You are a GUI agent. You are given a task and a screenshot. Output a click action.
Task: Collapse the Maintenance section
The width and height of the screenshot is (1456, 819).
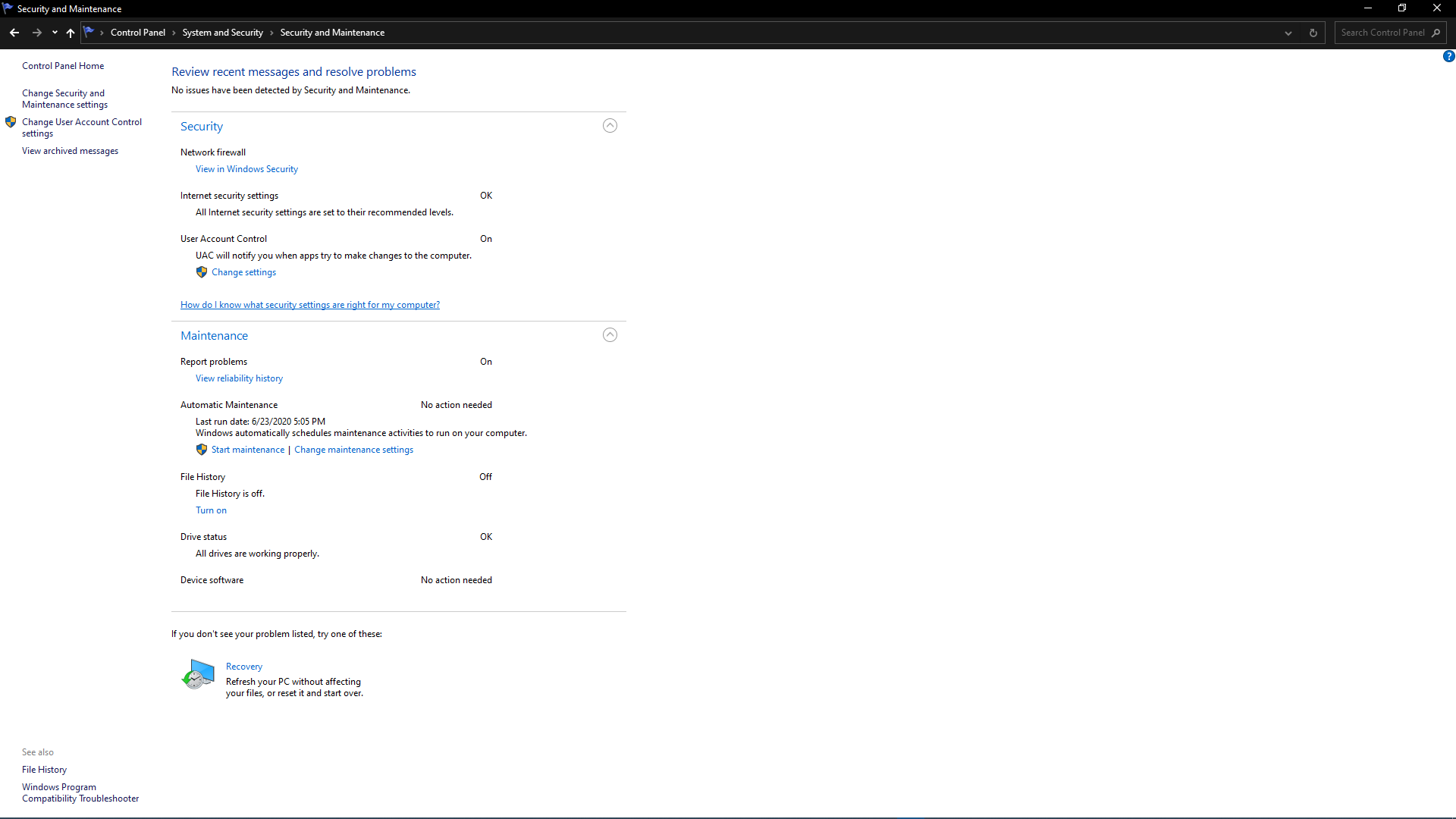(610, 335)
